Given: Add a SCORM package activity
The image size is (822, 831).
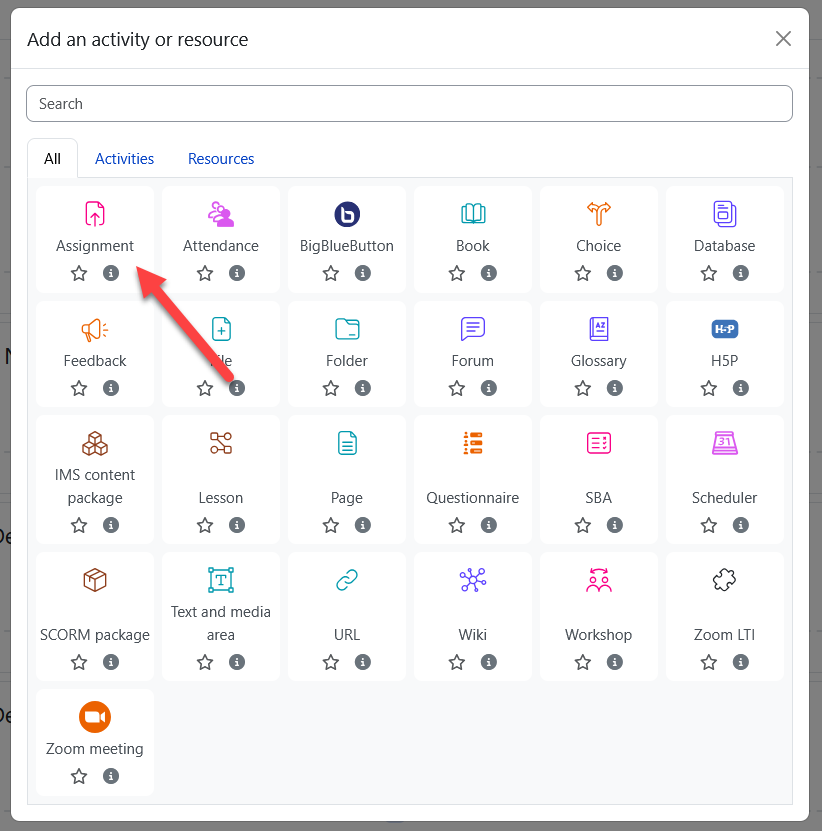Looking at the screenshot, I should tap(95, 580).
